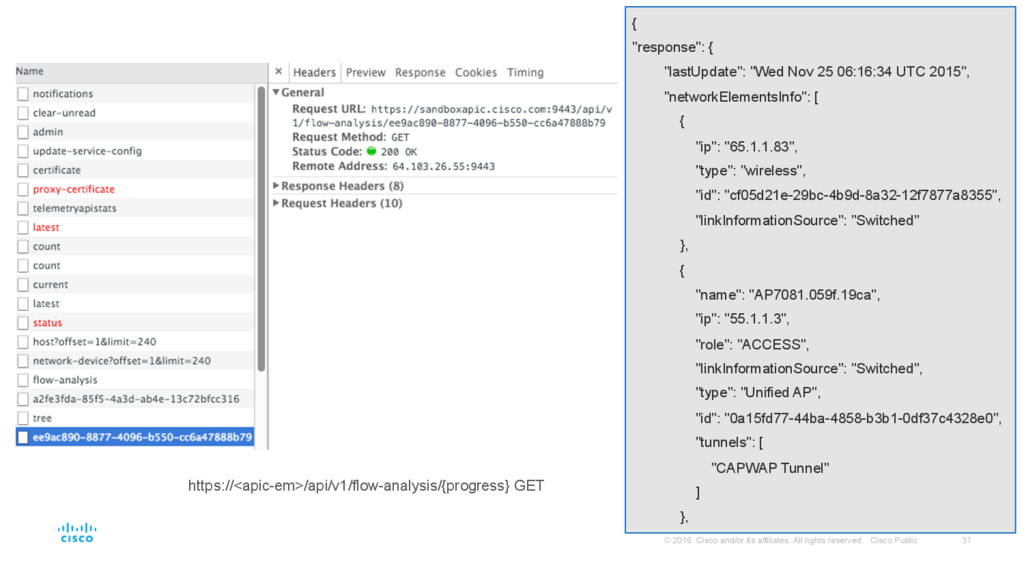Check the box next to status

[x=23, y=323]
